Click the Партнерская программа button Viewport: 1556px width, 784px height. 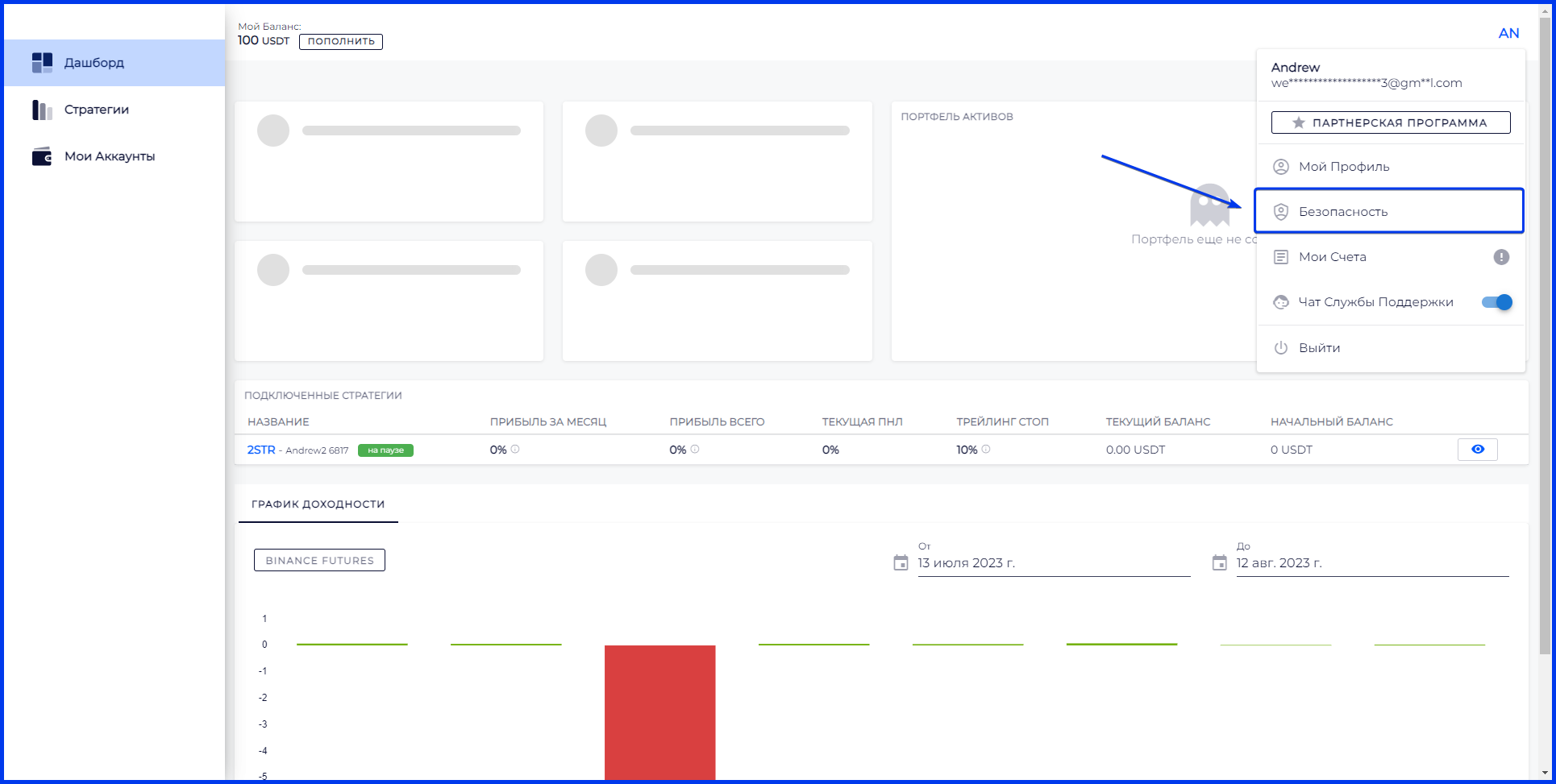1390,122
